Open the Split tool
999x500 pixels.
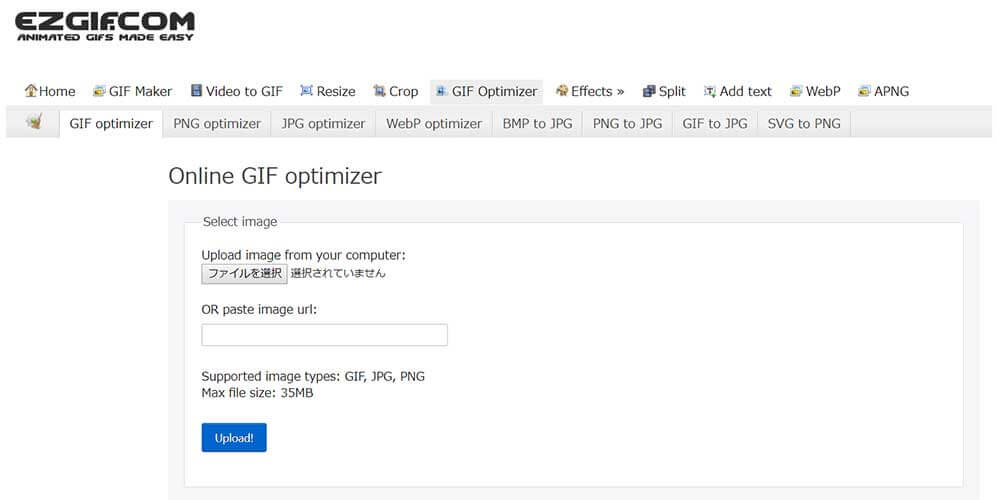click(x=664, y=91)
